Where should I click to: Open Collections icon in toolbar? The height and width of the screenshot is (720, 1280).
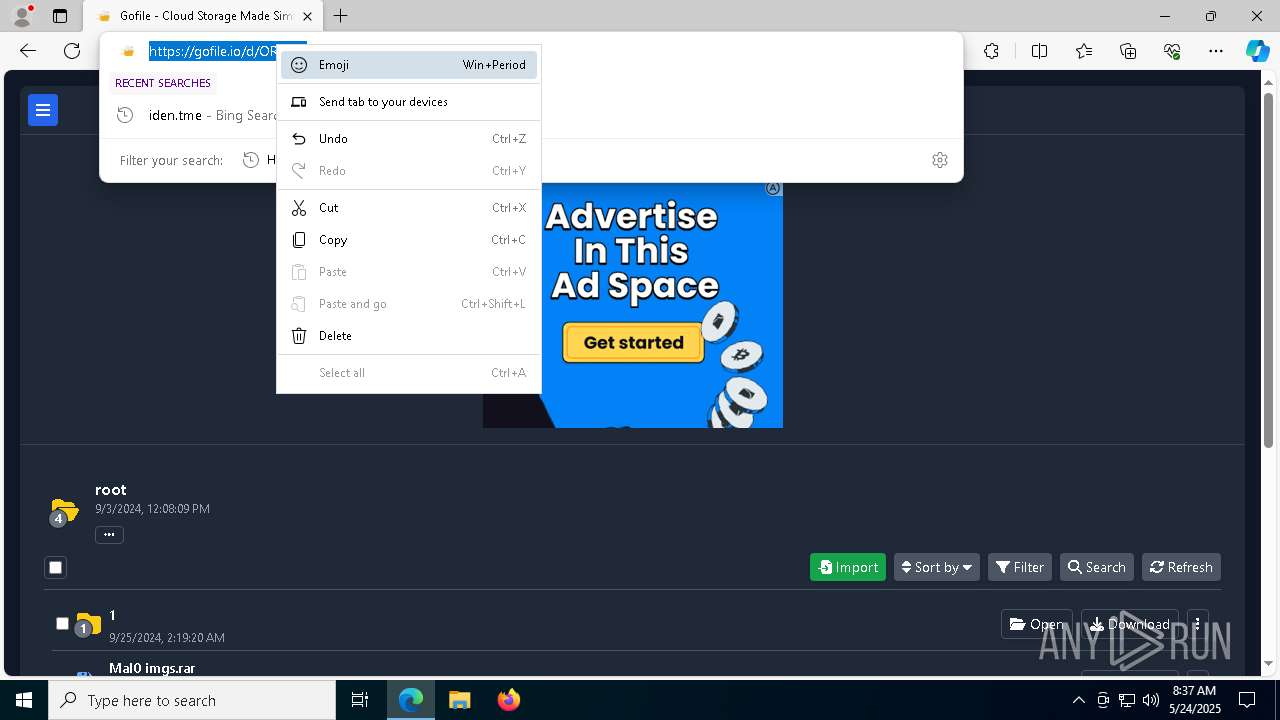click(1128, 51)
